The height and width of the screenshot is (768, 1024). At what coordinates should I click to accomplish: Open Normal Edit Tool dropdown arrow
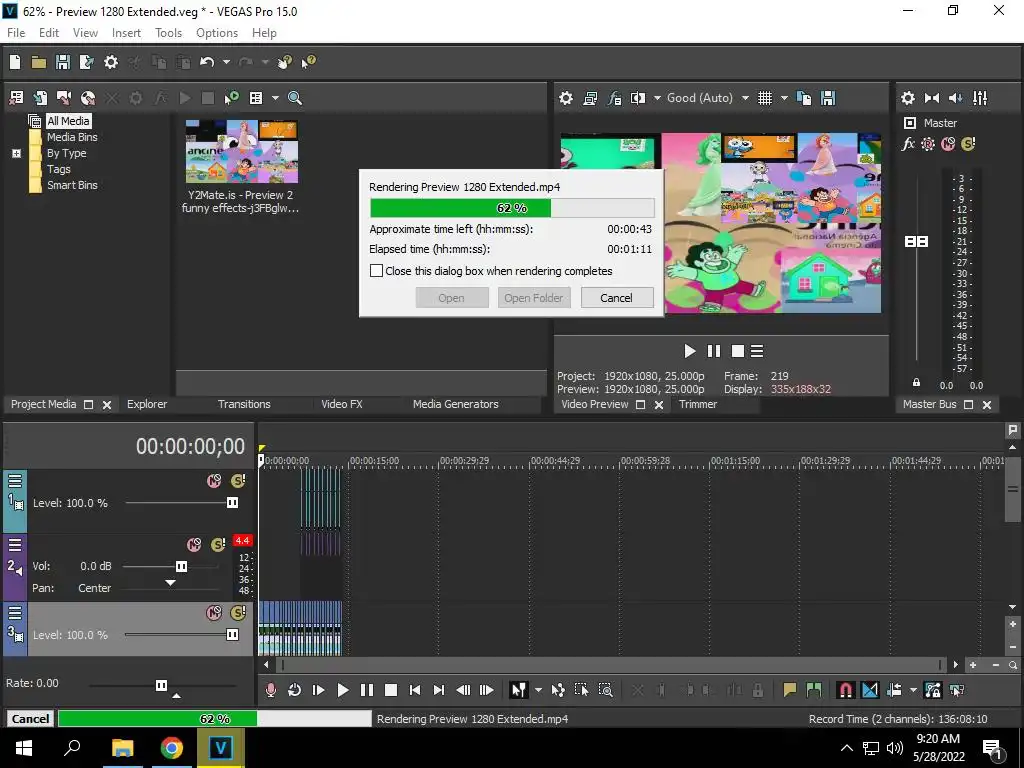[x=538, y=690]
